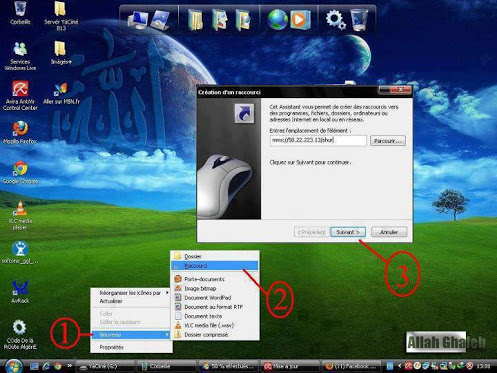Select the Aller sur MSN.fr shortcut
Viewport: 497px width, 373px height.
tap(61, 93)
